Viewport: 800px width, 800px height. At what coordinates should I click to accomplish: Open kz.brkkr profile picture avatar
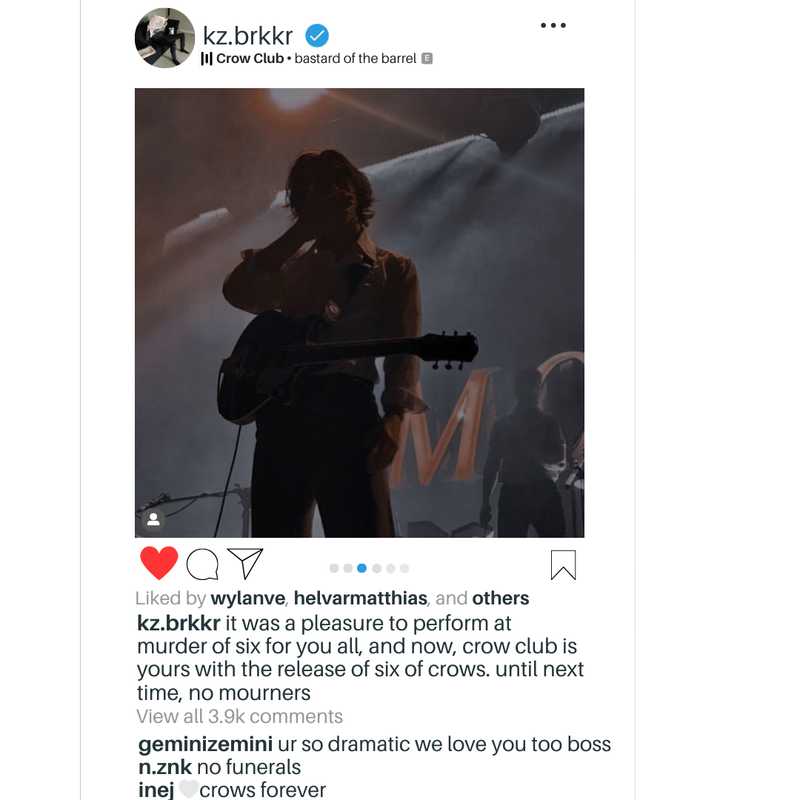click(164, 38)
